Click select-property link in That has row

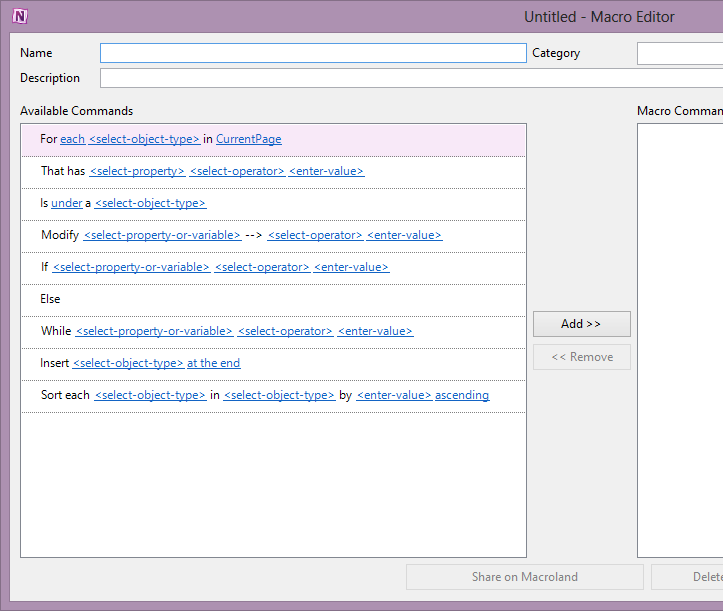[x=137, y=171]
